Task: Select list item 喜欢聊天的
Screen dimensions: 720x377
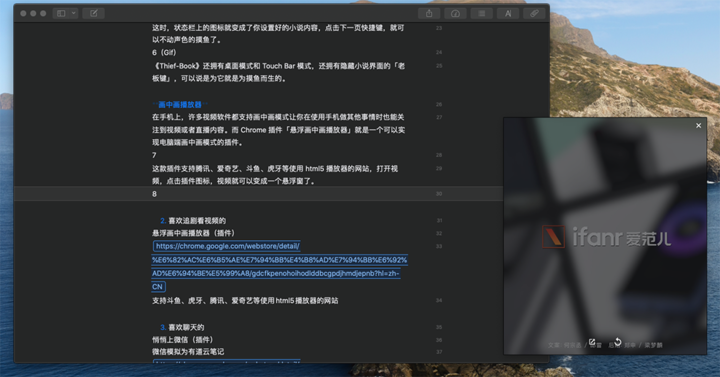Action: [186, 327]
